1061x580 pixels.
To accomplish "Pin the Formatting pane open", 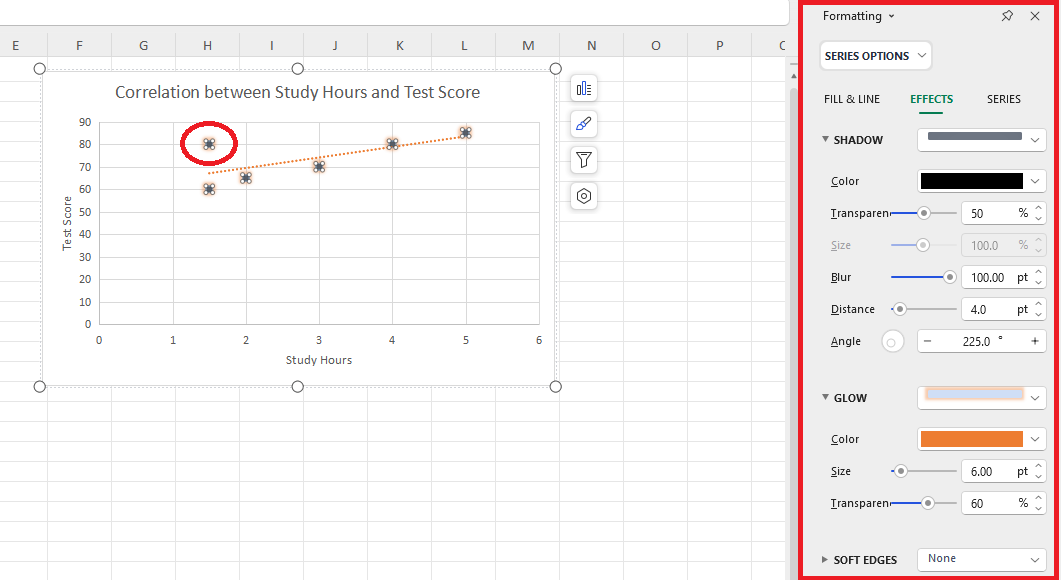I will 1007,16.
